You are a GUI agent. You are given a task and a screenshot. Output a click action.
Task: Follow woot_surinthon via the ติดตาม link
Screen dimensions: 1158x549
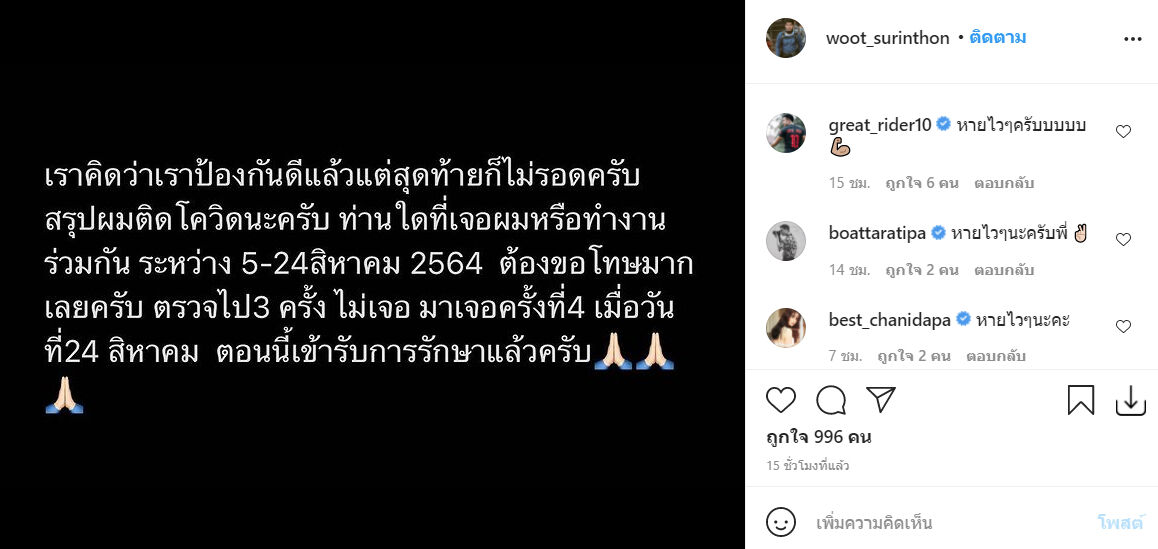click(998, 38)
